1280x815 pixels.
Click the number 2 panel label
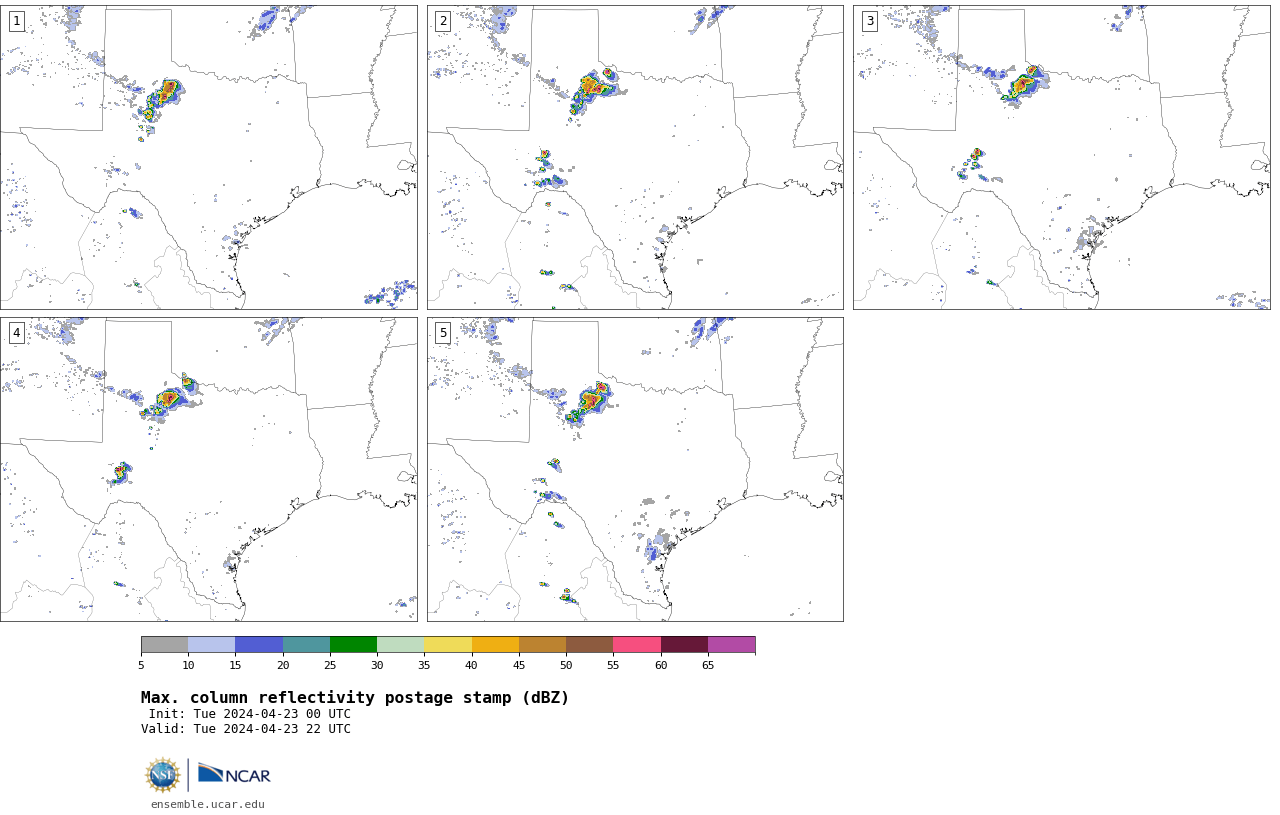443,21
